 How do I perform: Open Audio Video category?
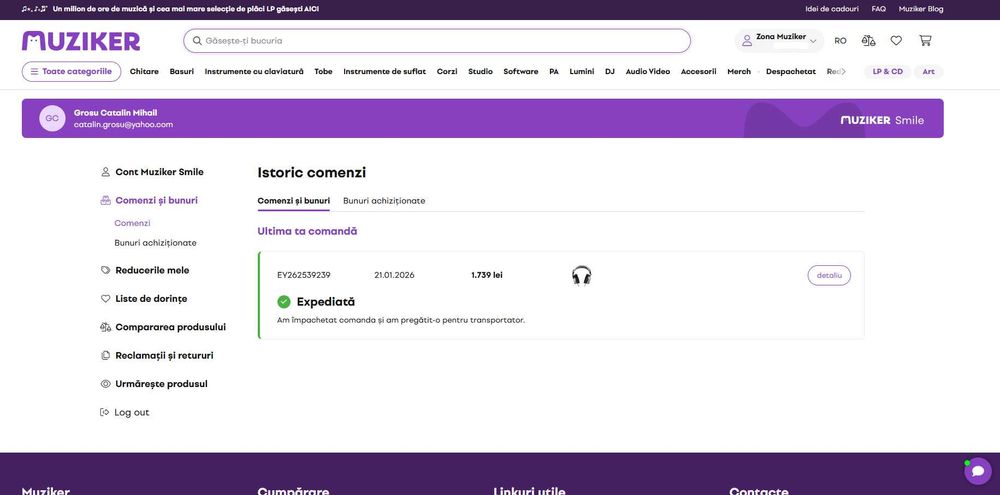pyautogui.click(x=647, y=71)
